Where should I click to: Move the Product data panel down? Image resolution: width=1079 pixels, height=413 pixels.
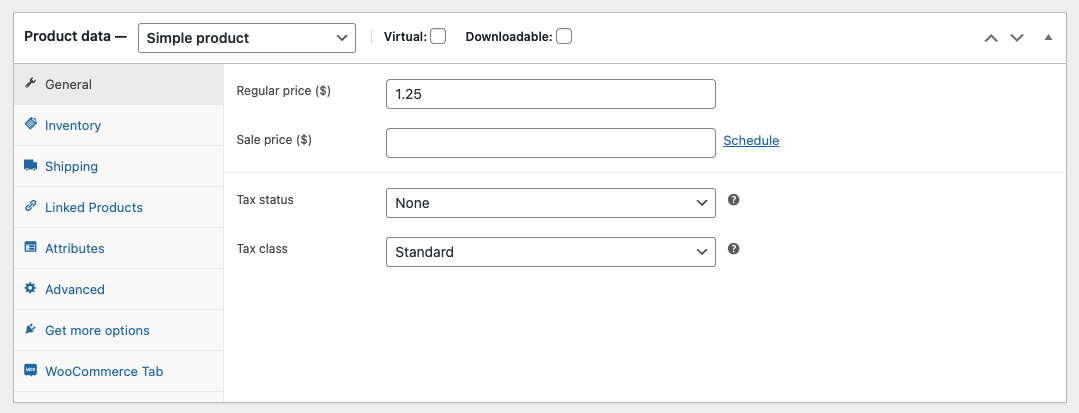[x=1017, y=37]
